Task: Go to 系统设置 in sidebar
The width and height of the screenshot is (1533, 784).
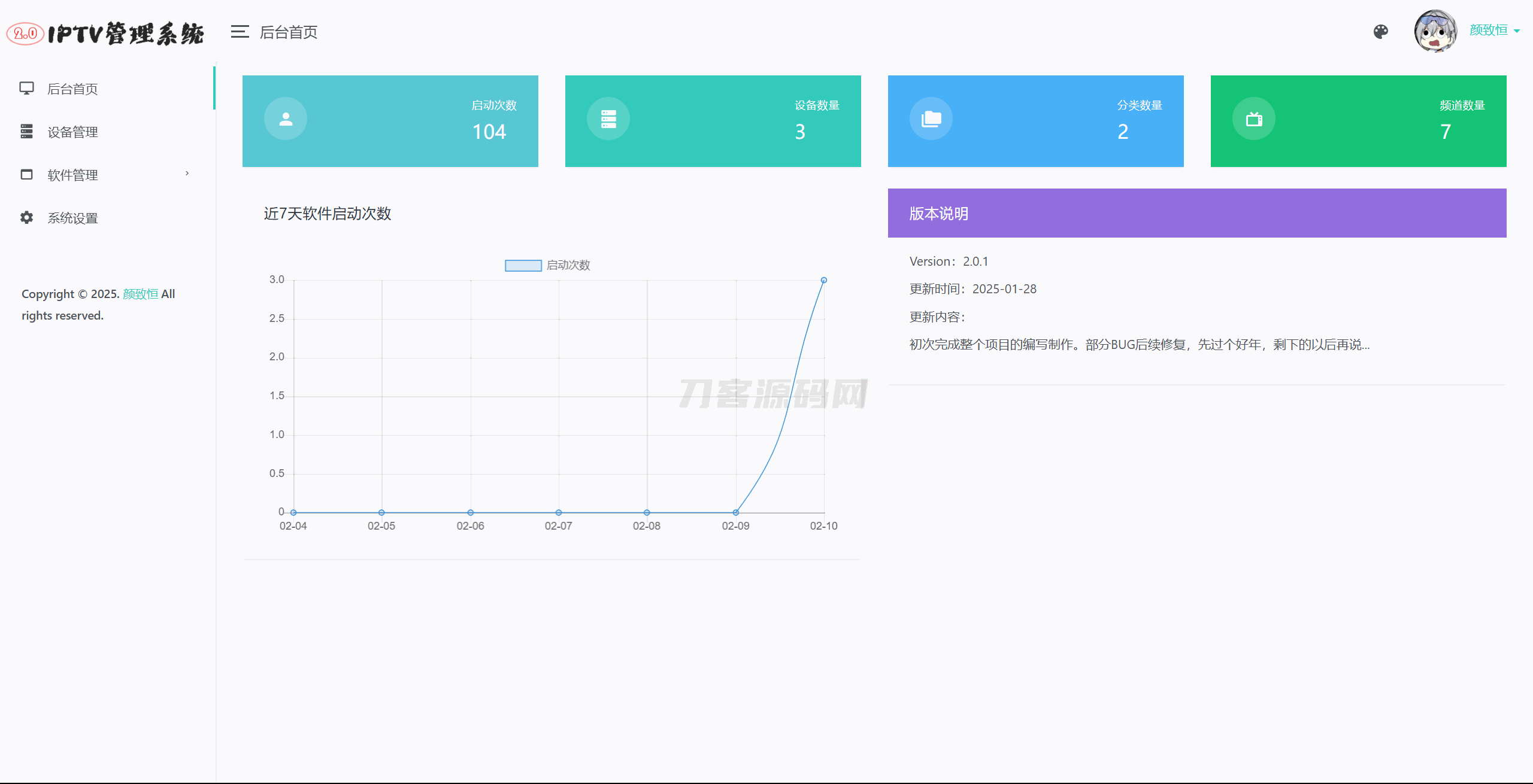Action: (x=72, y=218)
